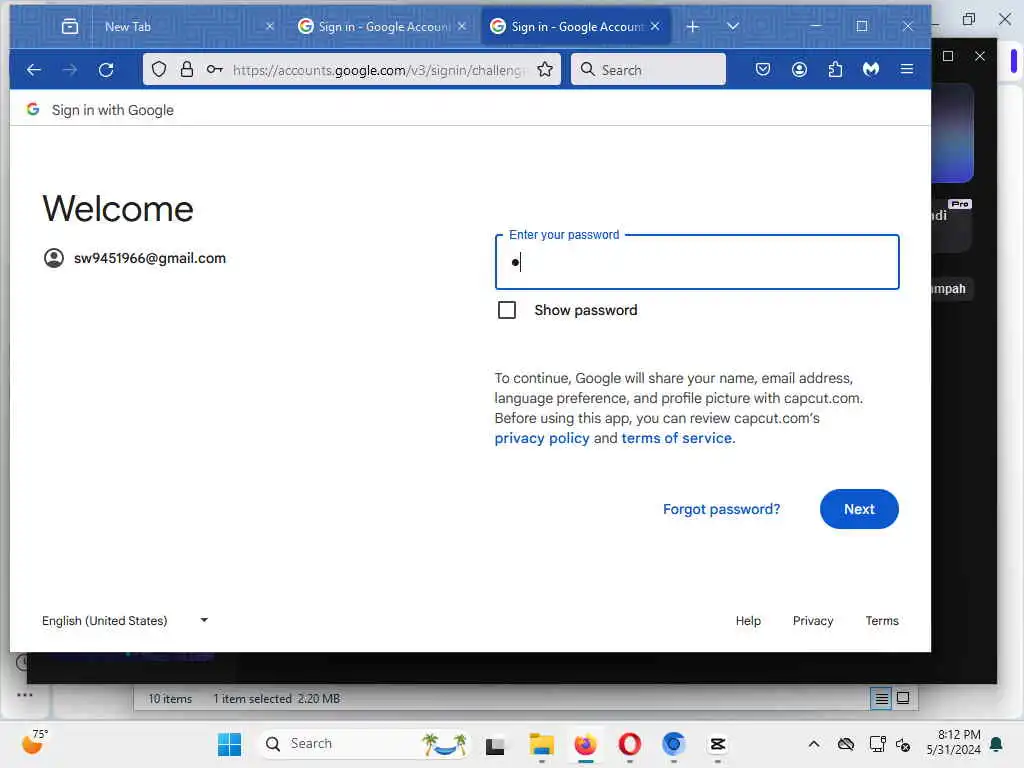Open the saved-logins key icon in address bar

point(214,69)
